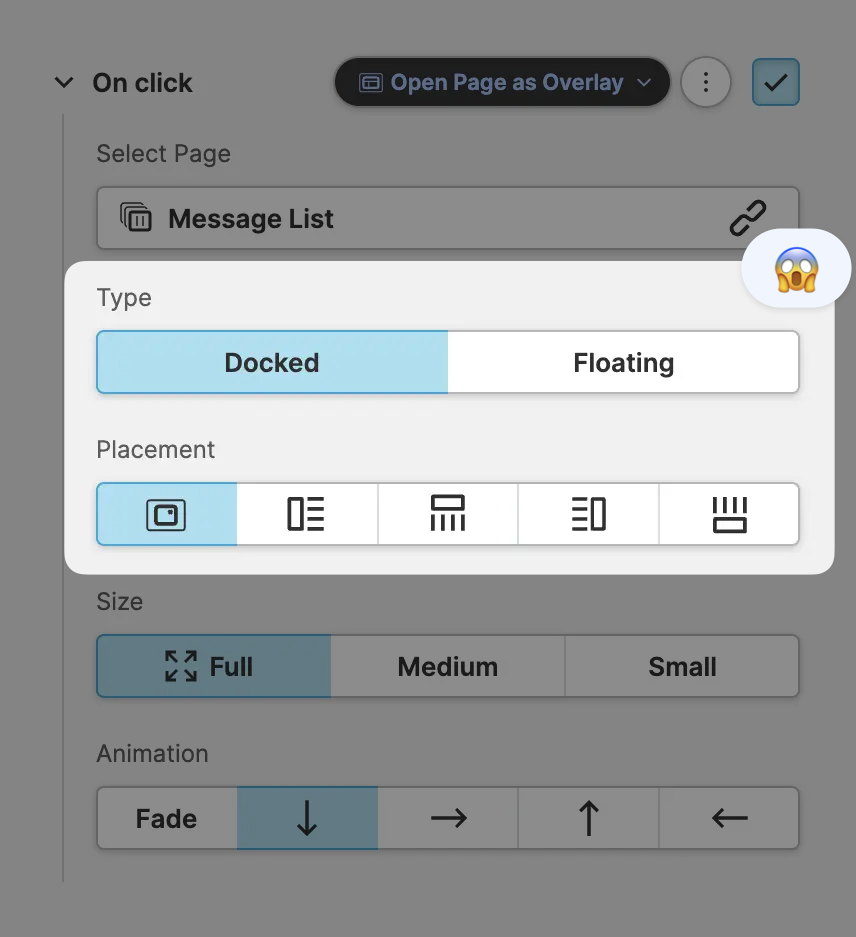Switch overlay type to Floating

point(623,362)
